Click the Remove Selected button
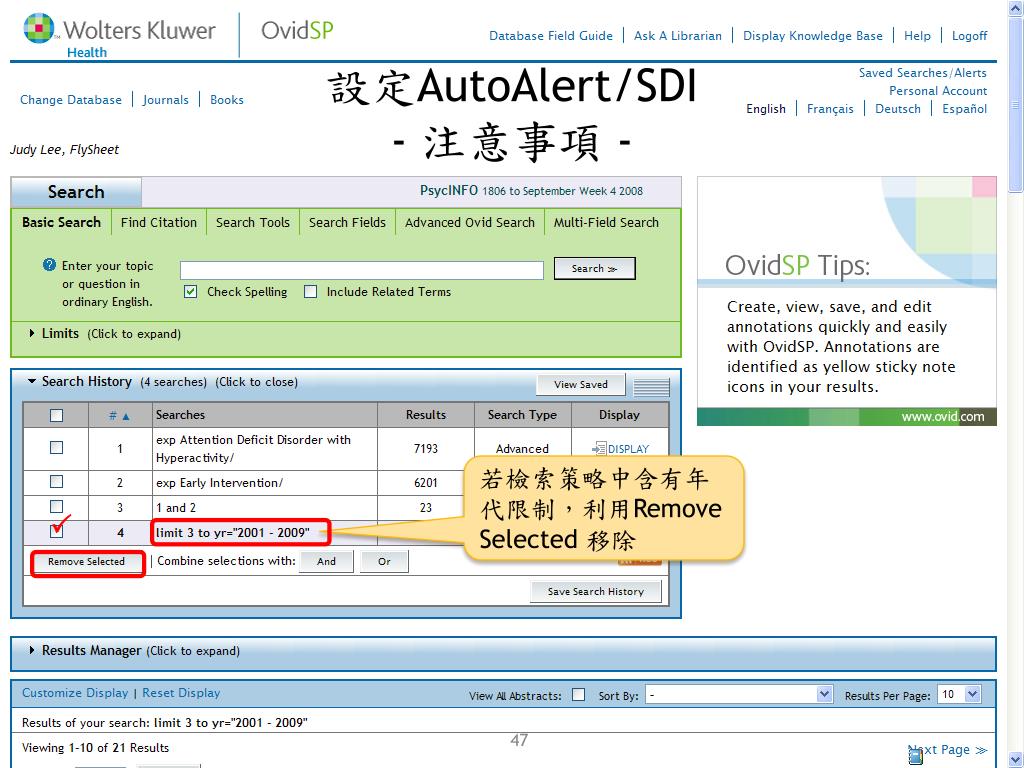This screenshot has width=1024, height=768. coord(86,562)
